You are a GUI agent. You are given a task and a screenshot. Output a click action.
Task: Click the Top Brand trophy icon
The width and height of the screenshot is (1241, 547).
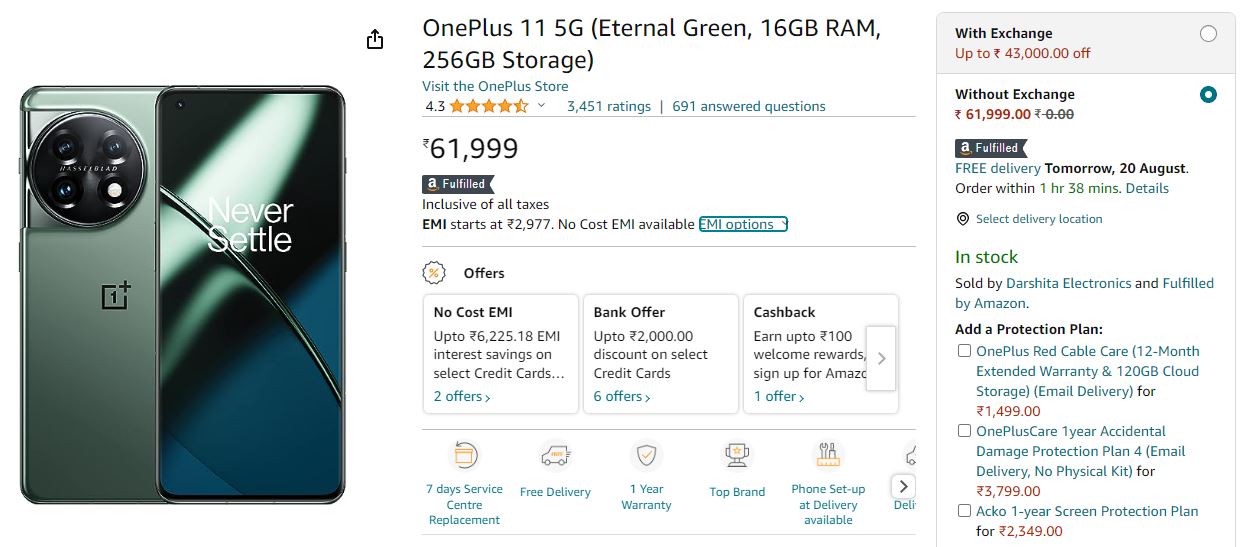(737, 456)
